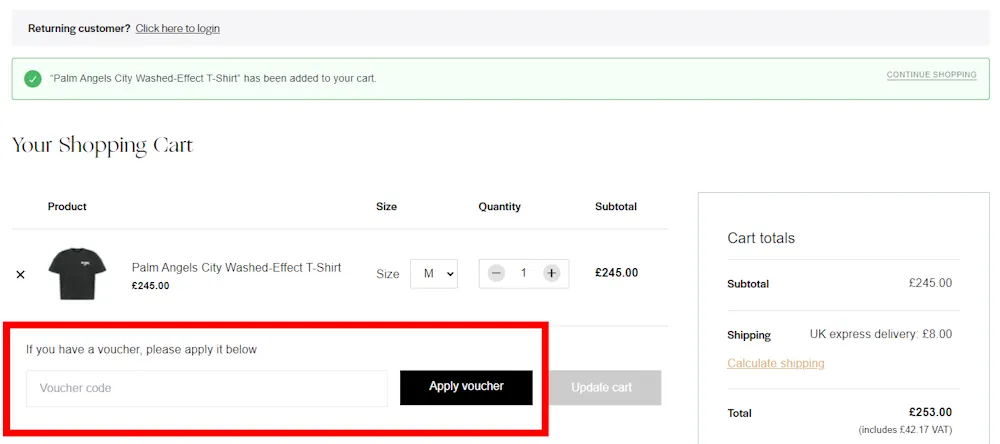Click the Product column header
This screenshot has height=444, width=1000.
(x=67, y=207)
